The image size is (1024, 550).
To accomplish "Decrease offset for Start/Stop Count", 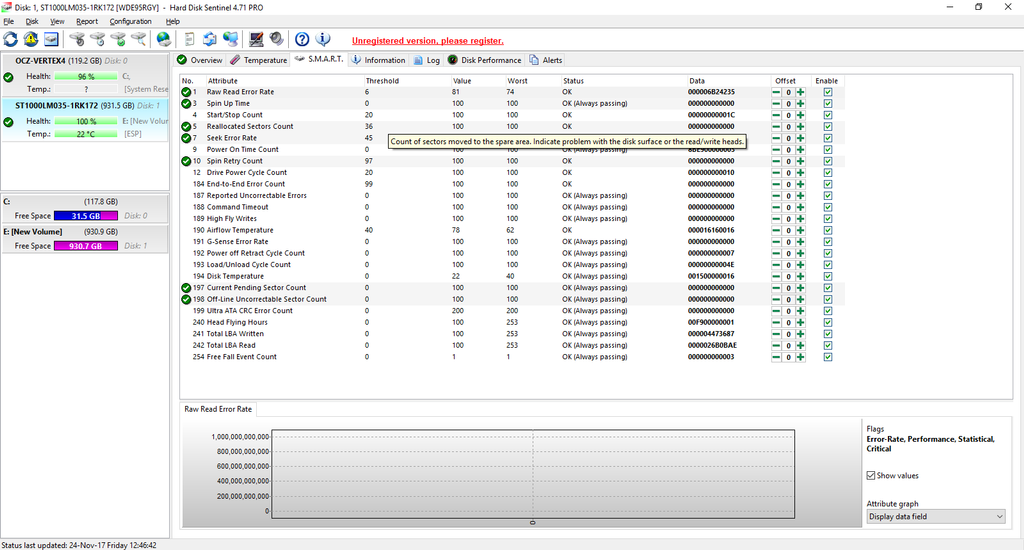I will click(x=776, y=115).
